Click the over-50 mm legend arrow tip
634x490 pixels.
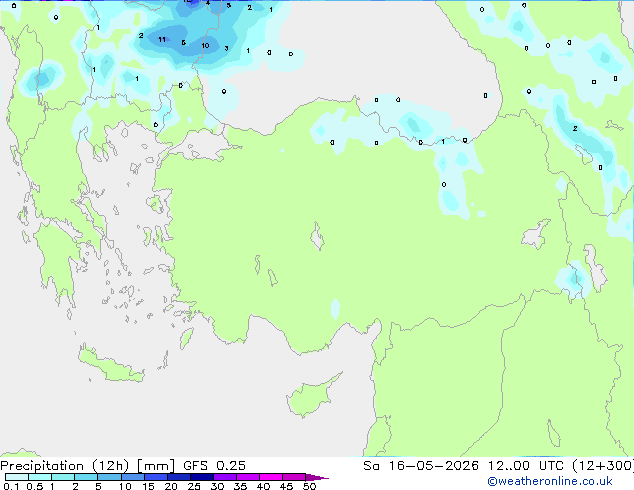point(317,477)
